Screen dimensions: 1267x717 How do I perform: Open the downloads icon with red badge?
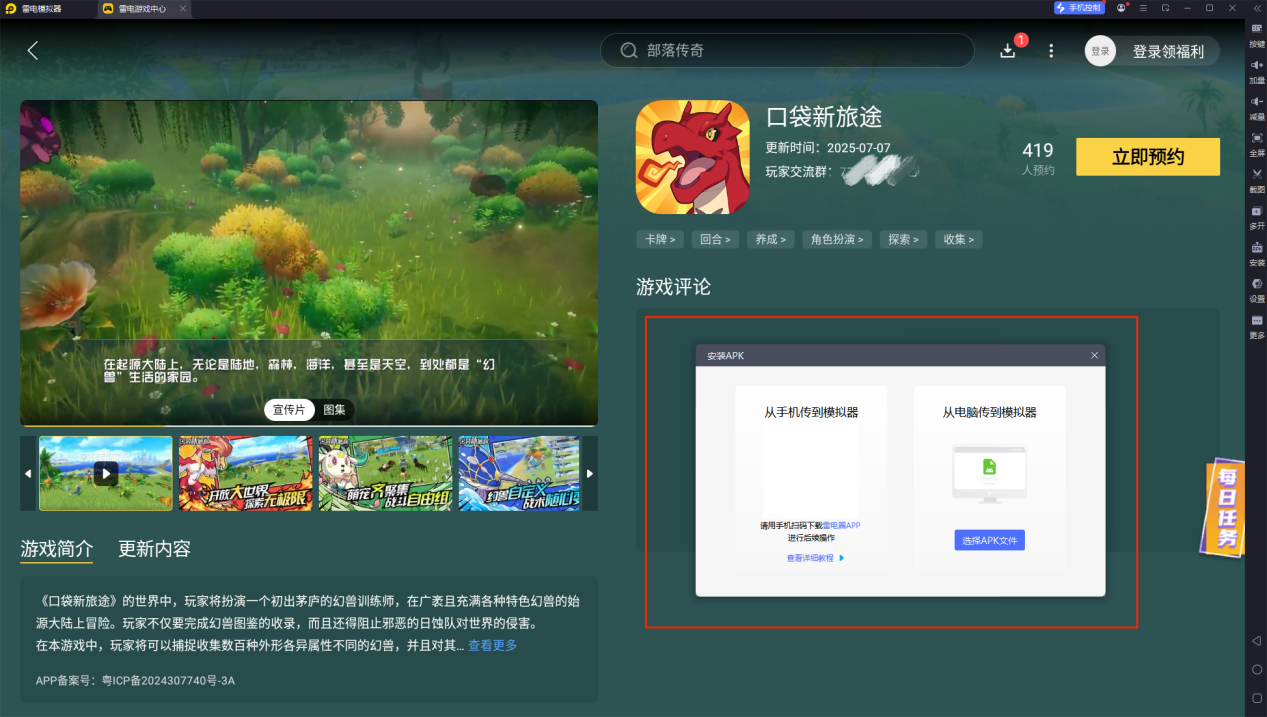tap(1008, 50)
